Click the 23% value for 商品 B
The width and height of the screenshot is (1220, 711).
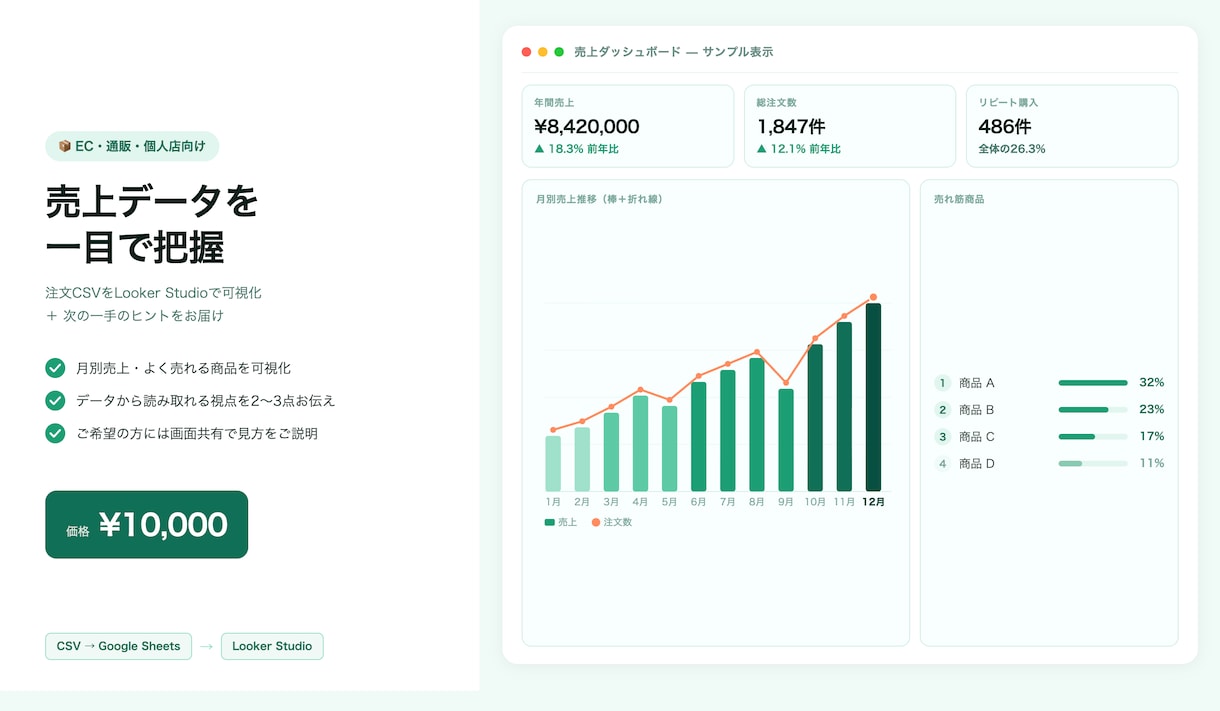pyautogui.click(x=1152, y=410)
